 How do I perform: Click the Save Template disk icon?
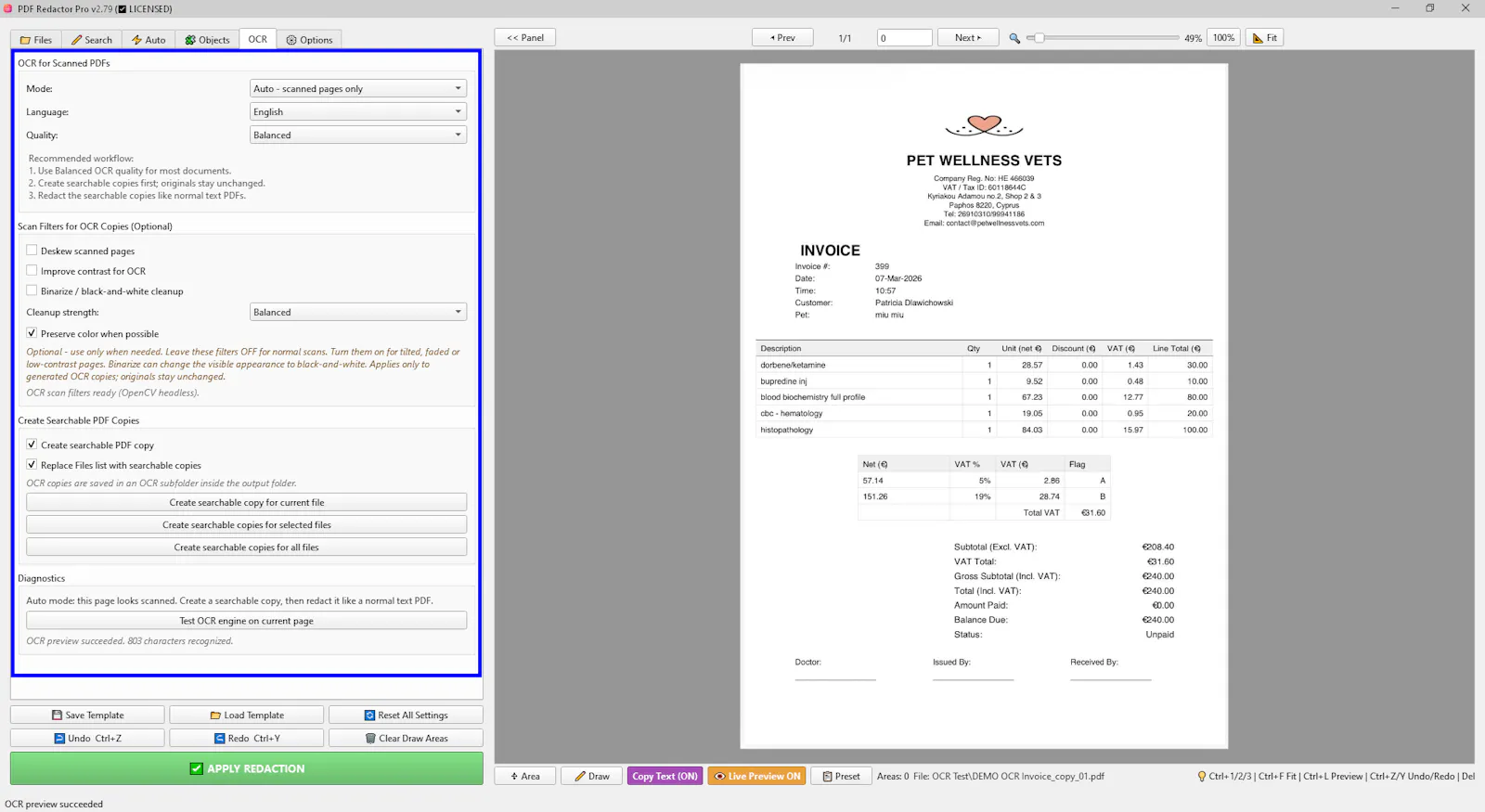coord(57,715)
